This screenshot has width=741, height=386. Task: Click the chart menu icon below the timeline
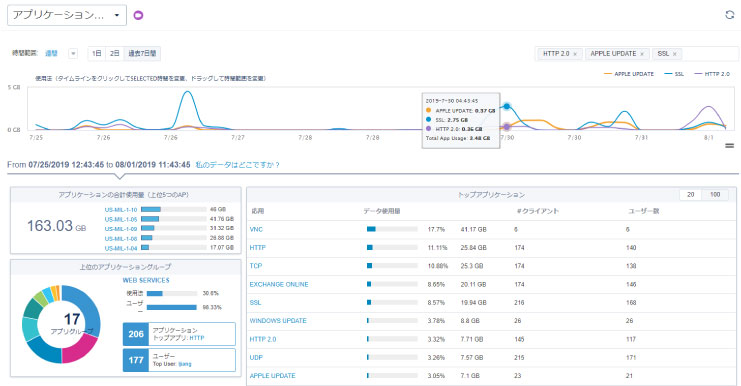pos(730,146)
